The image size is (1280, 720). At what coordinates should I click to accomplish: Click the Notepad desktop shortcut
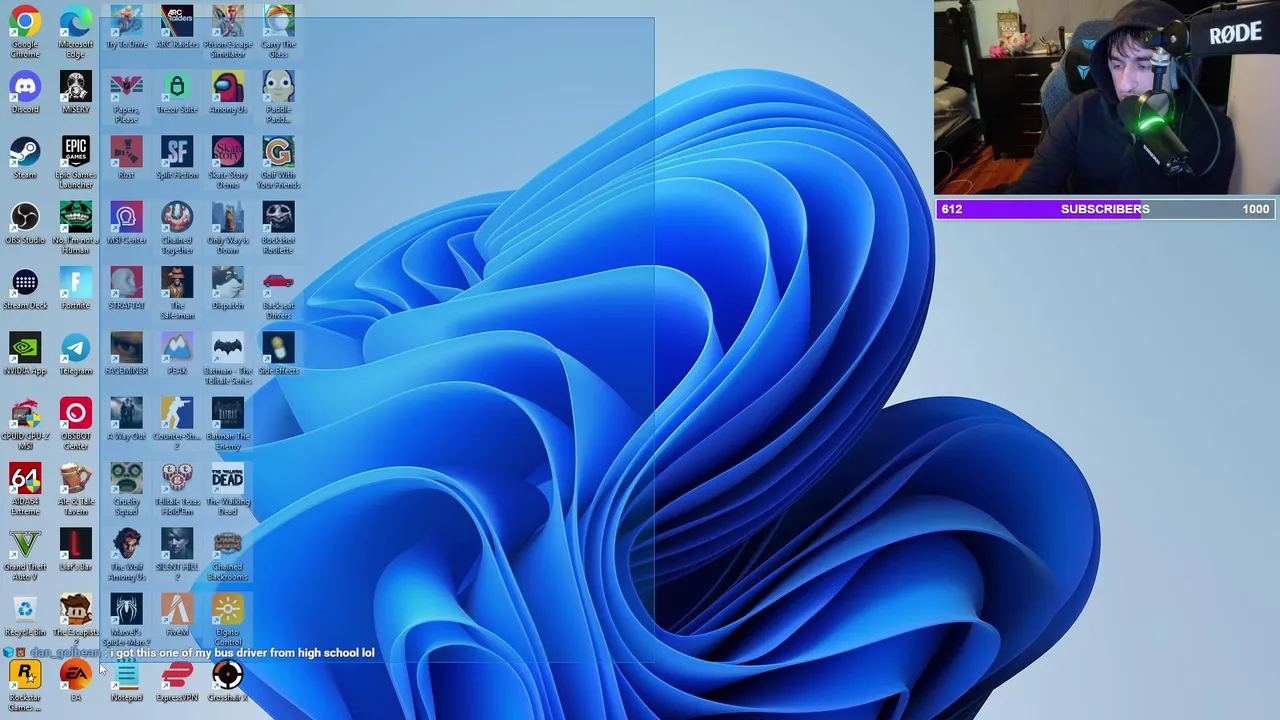(x=126, y=681)
